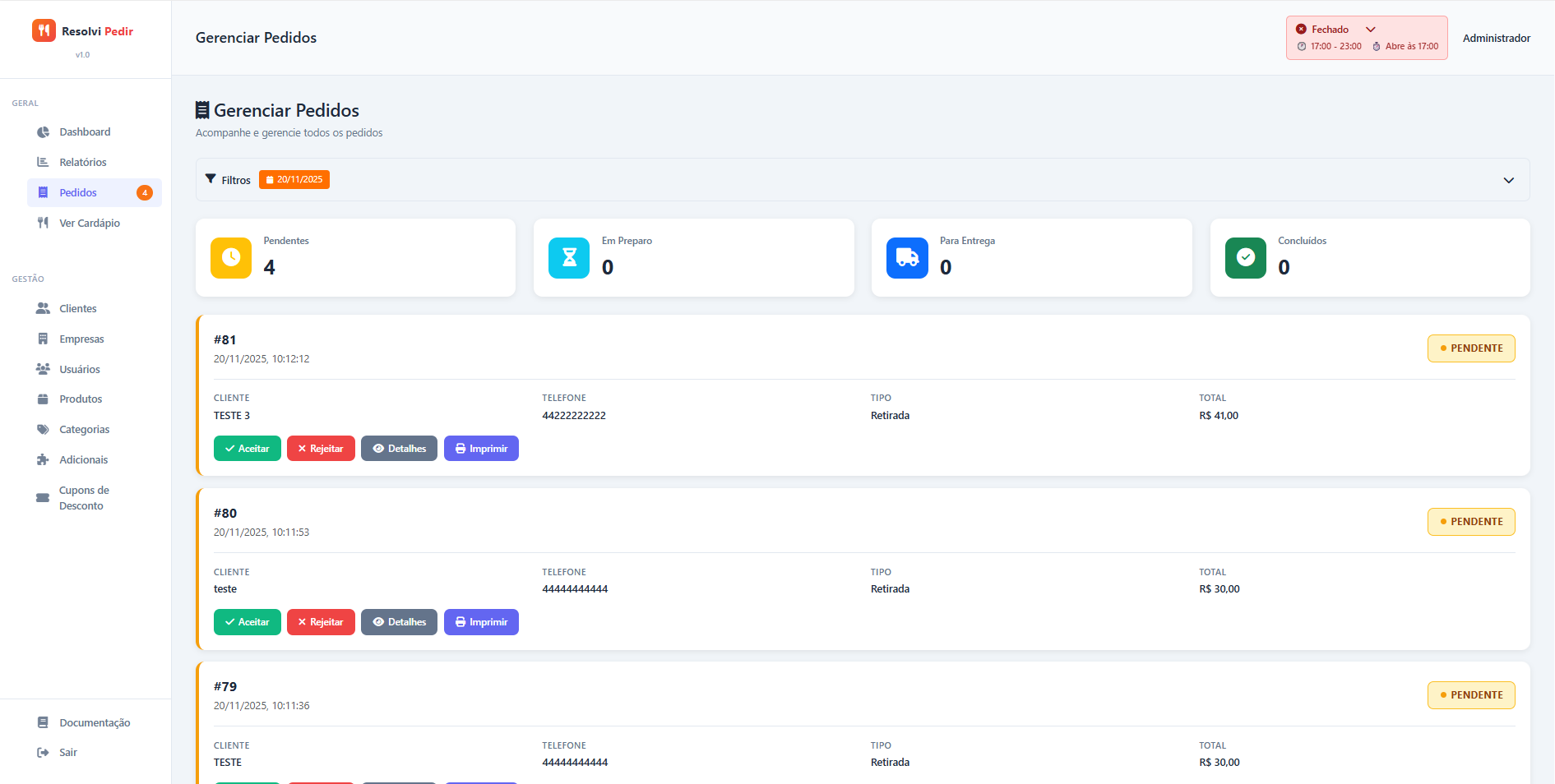The image size is (1555, 784).
Task: Open Empresas from the Gestão section
Action: point(43,339)
